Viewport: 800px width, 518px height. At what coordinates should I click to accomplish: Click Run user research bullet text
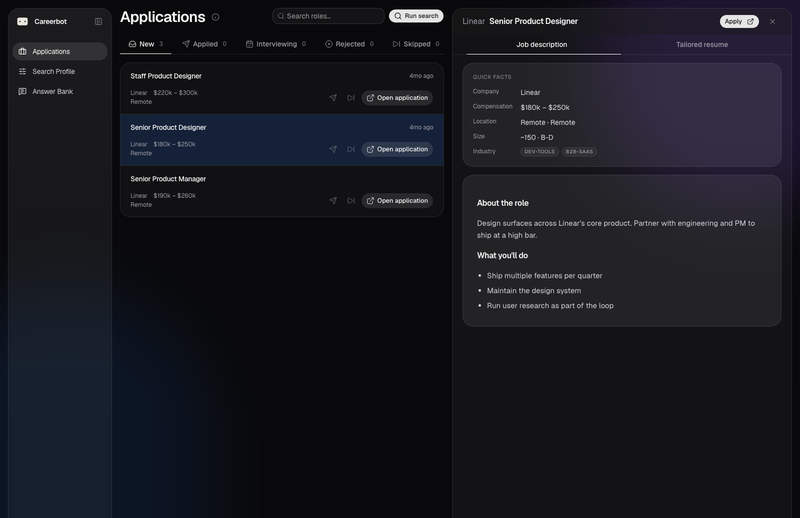pyautogui.click(x=550, y=306)
